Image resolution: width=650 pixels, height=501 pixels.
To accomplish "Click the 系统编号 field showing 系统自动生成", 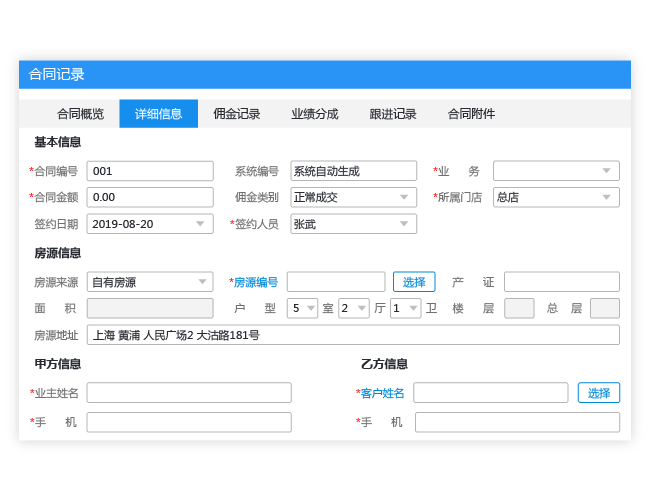I will (x=354, y=171).
